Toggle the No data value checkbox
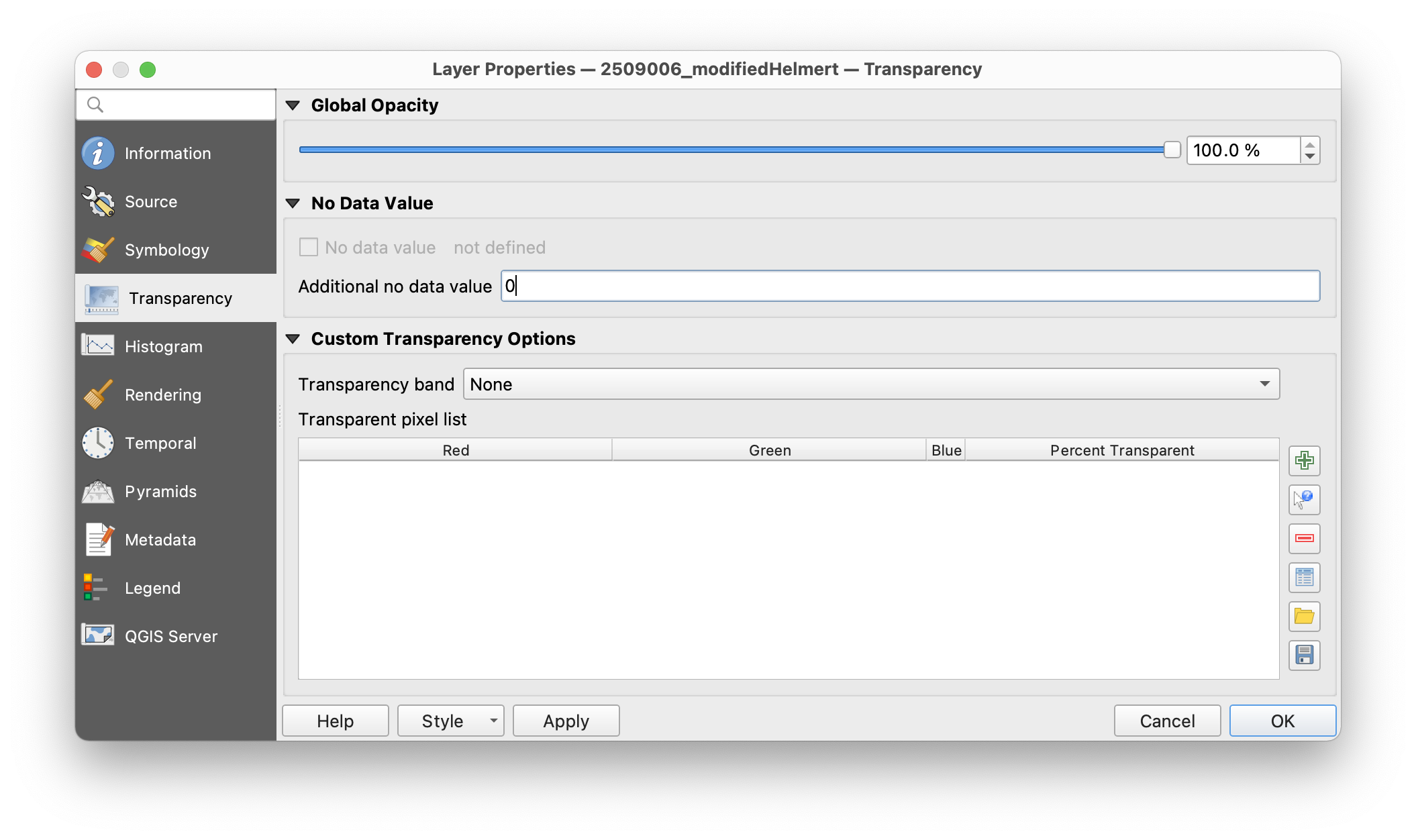 (309, 248)
